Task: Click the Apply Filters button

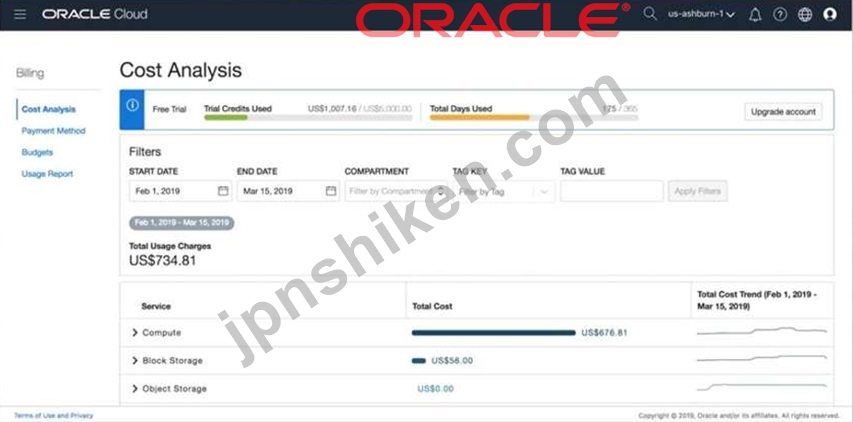Action: click(x=697, y=191)
